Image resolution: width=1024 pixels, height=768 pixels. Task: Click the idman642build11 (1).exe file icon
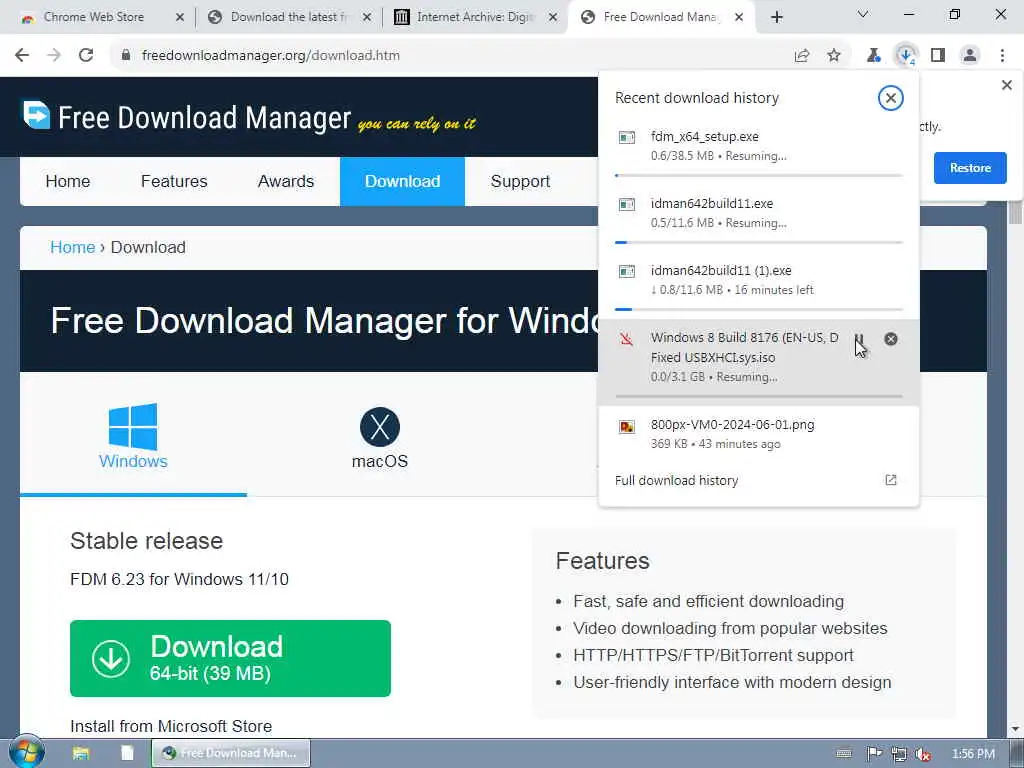point(627,271)
